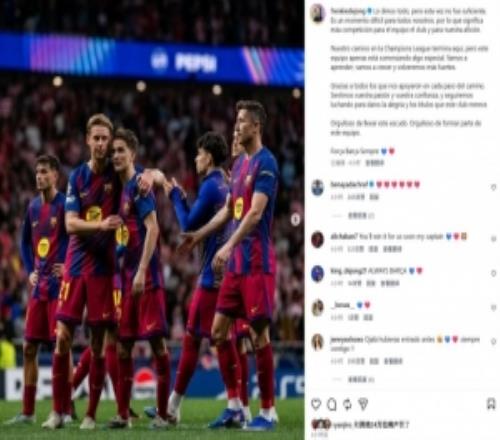Open the post author's profile picture
500x440 pixels.
(x=317, y=14)
